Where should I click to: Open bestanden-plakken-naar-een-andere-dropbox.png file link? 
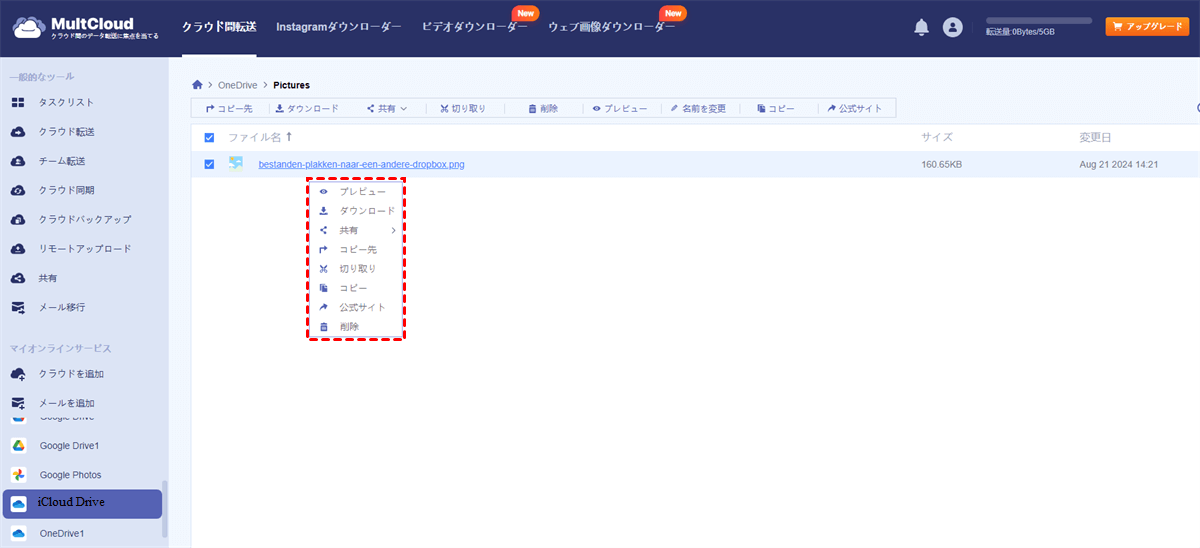[361, 164]
